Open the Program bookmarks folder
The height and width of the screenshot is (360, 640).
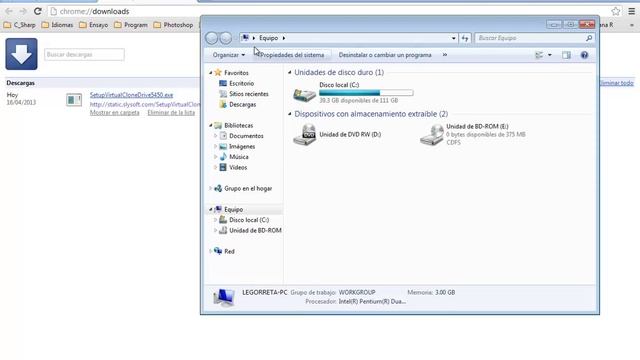131,25
